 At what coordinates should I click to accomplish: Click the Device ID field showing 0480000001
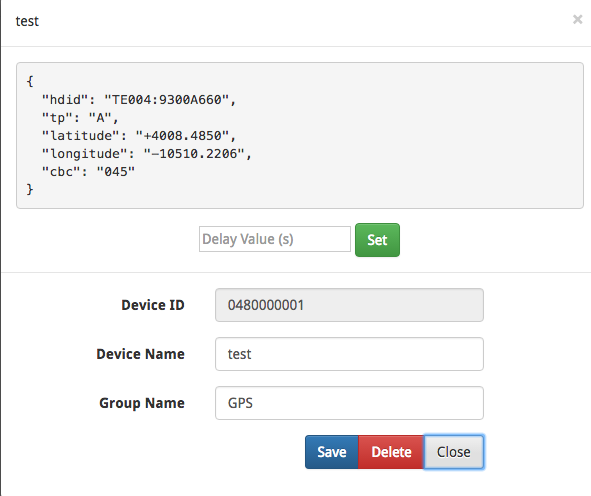coord(349,305)
